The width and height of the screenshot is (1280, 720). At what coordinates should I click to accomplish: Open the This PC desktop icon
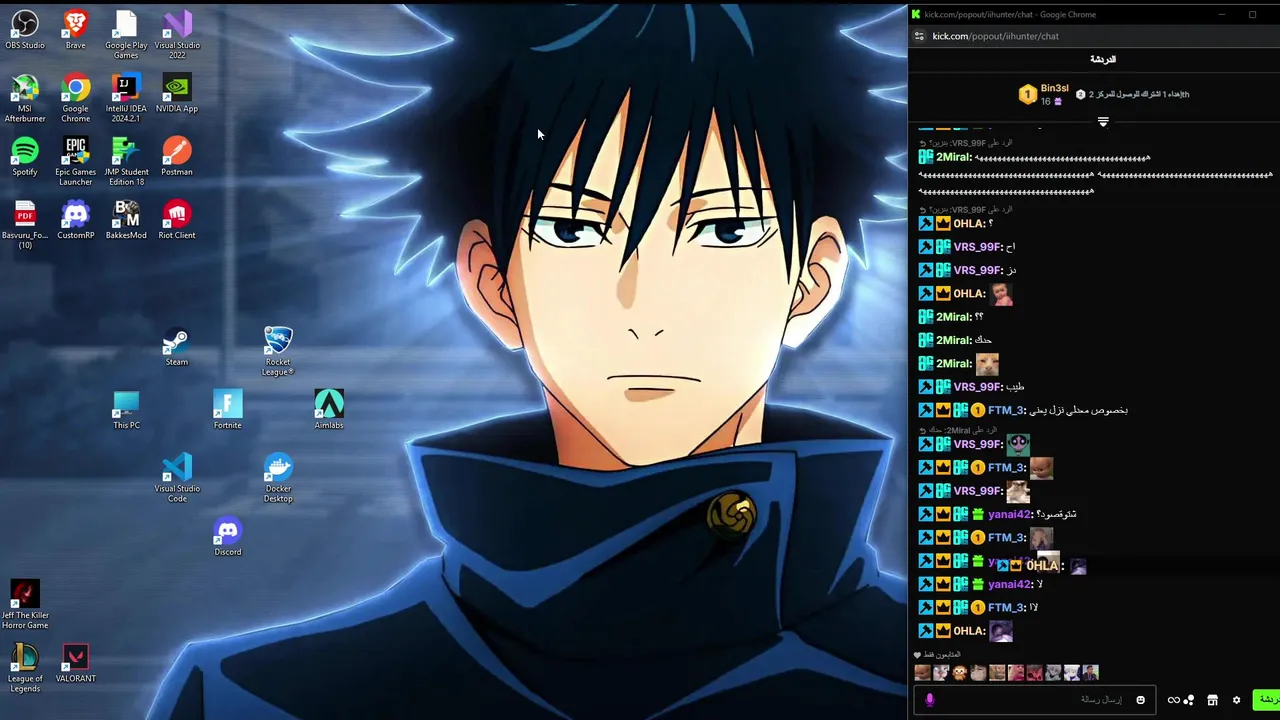[126, 409]
